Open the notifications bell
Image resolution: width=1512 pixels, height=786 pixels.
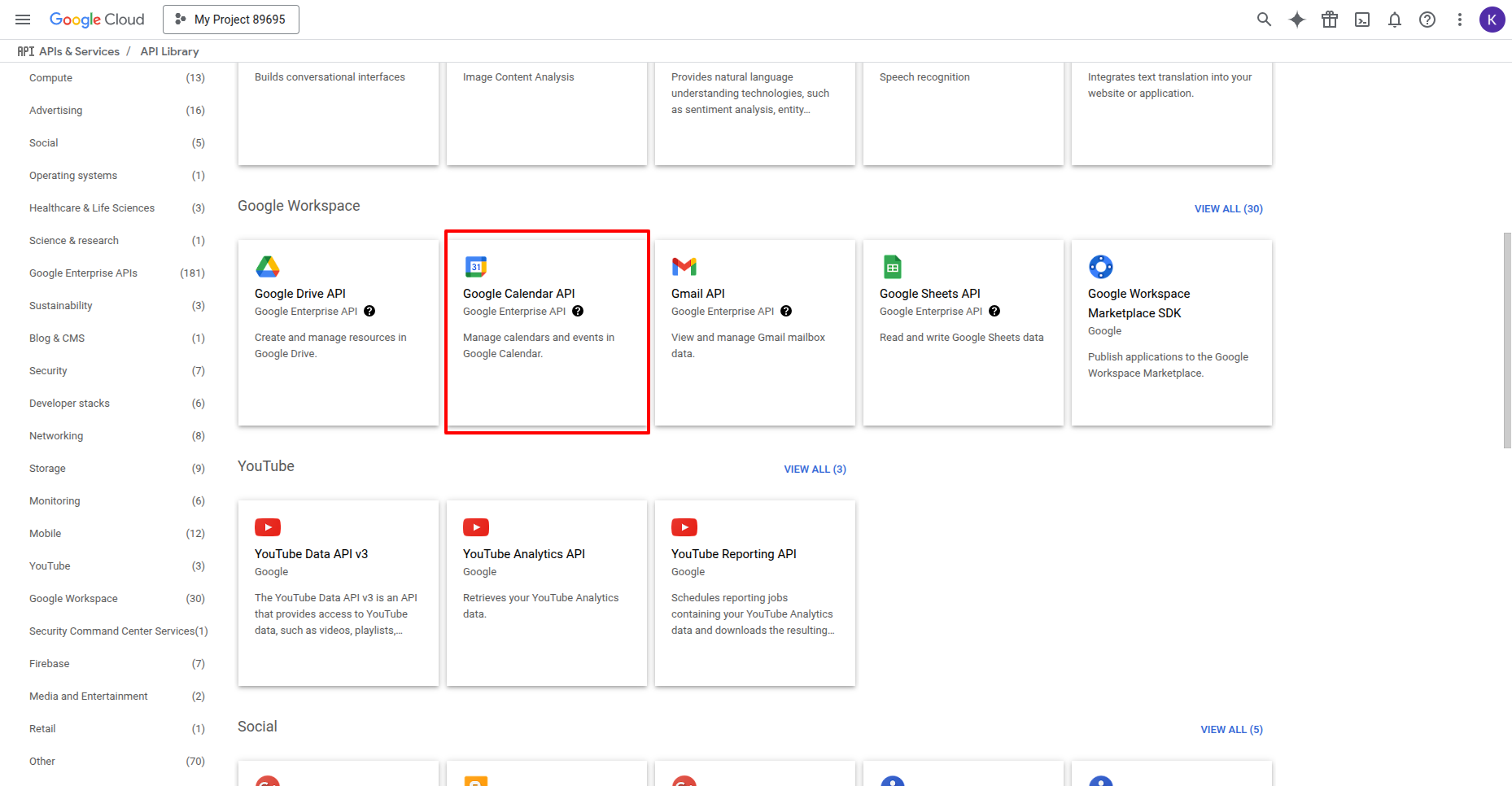pos(1395,20)
